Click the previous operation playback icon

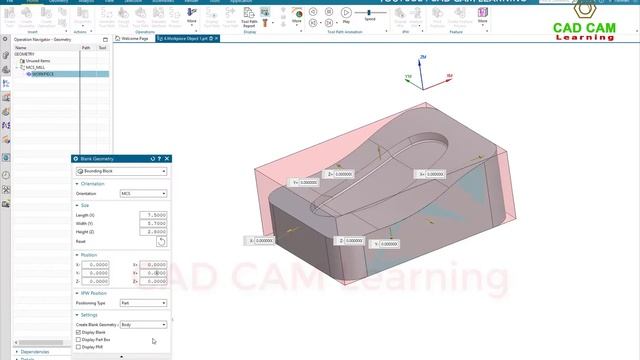[x=313, y=23]
